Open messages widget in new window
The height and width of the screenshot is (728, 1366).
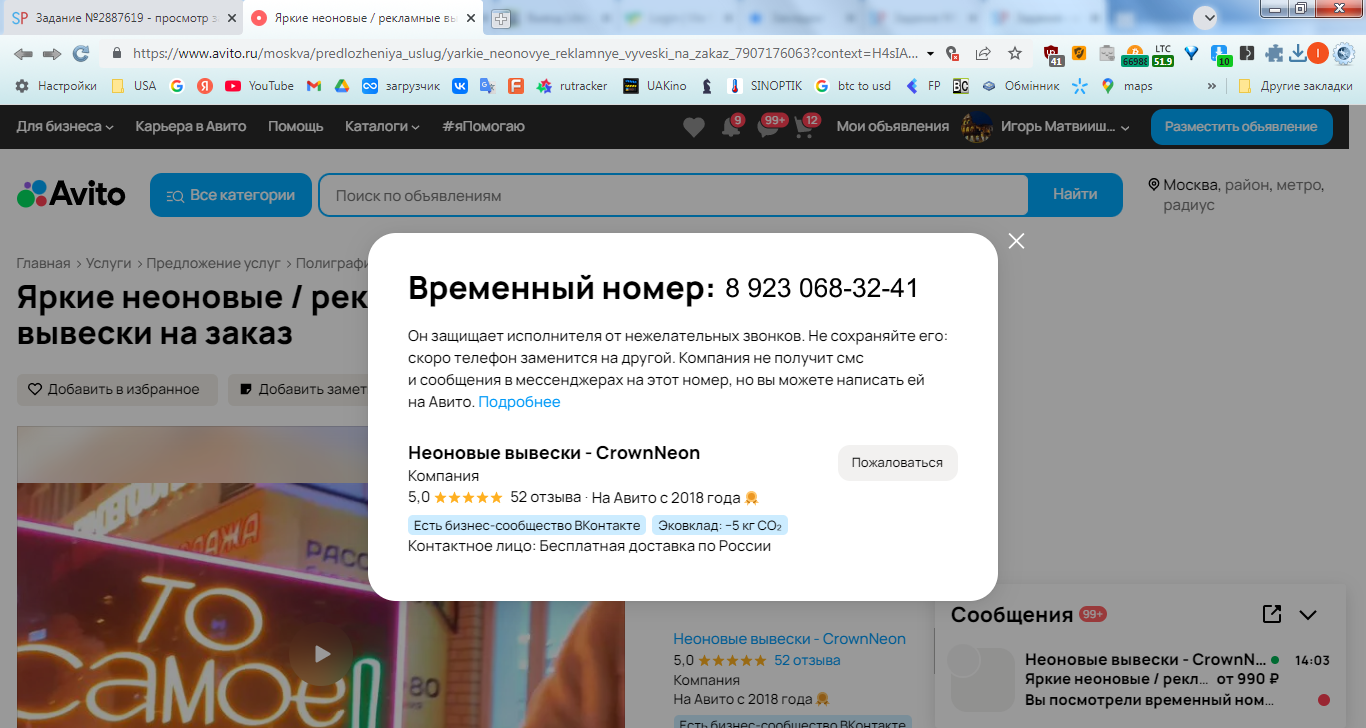1272,614
